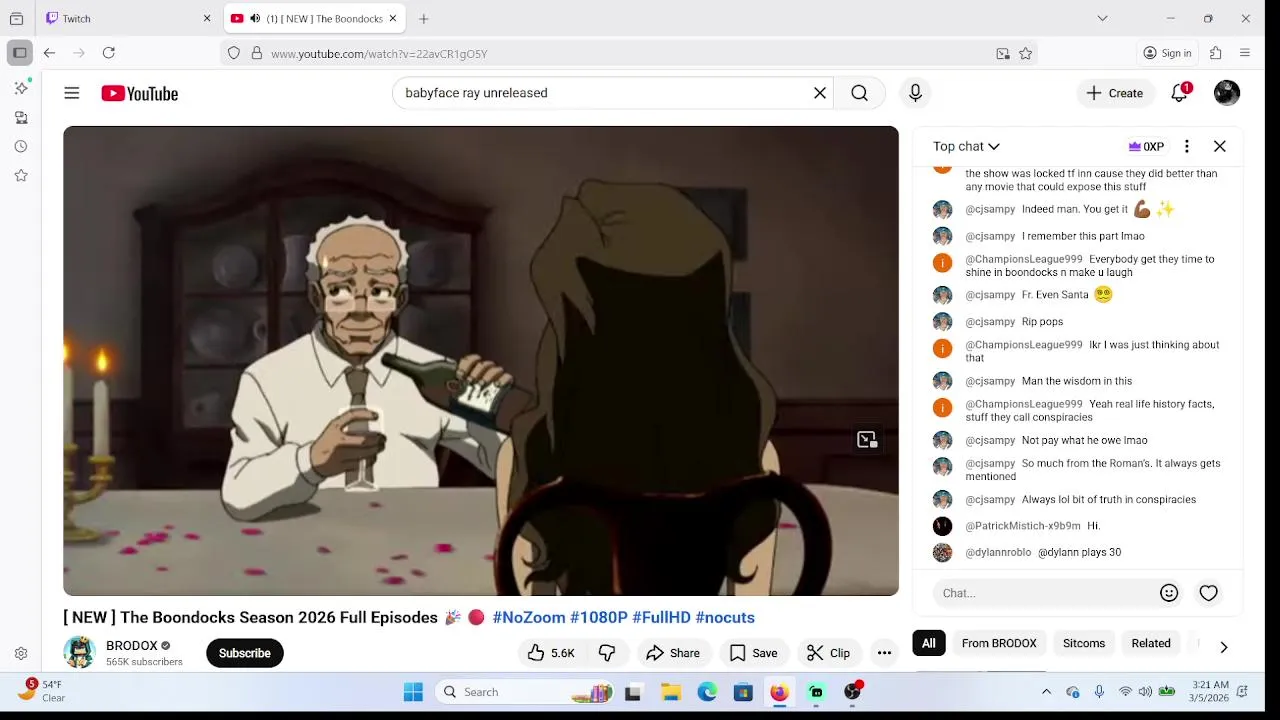Select the Related chip
This screenshot has width=1280, height=720.
point(1151,643)
